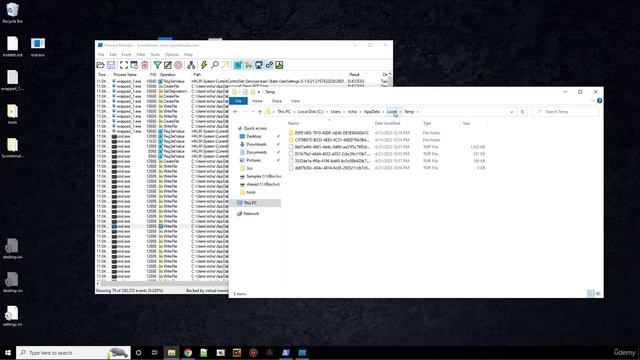Click Result column header in Process Monitor
The width and height of the screenshot is (640, 360).
coord(354,75)
